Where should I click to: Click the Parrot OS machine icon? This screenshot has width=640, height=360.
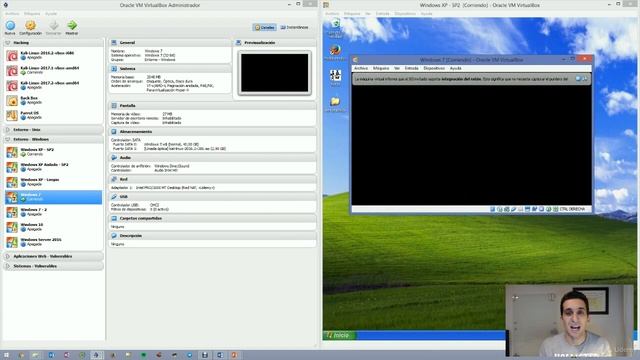pyautogui.click(x=12, y=116)
